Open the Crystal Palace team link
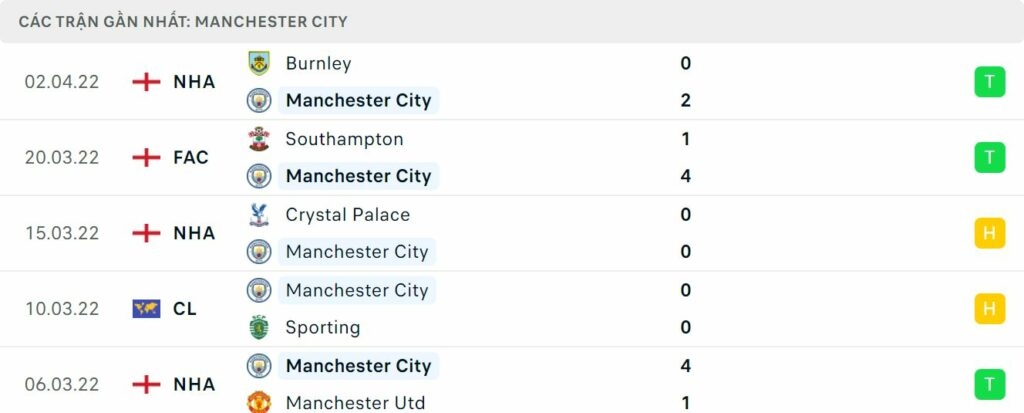The image size is (1024, 413). click(x=347, y=215)
